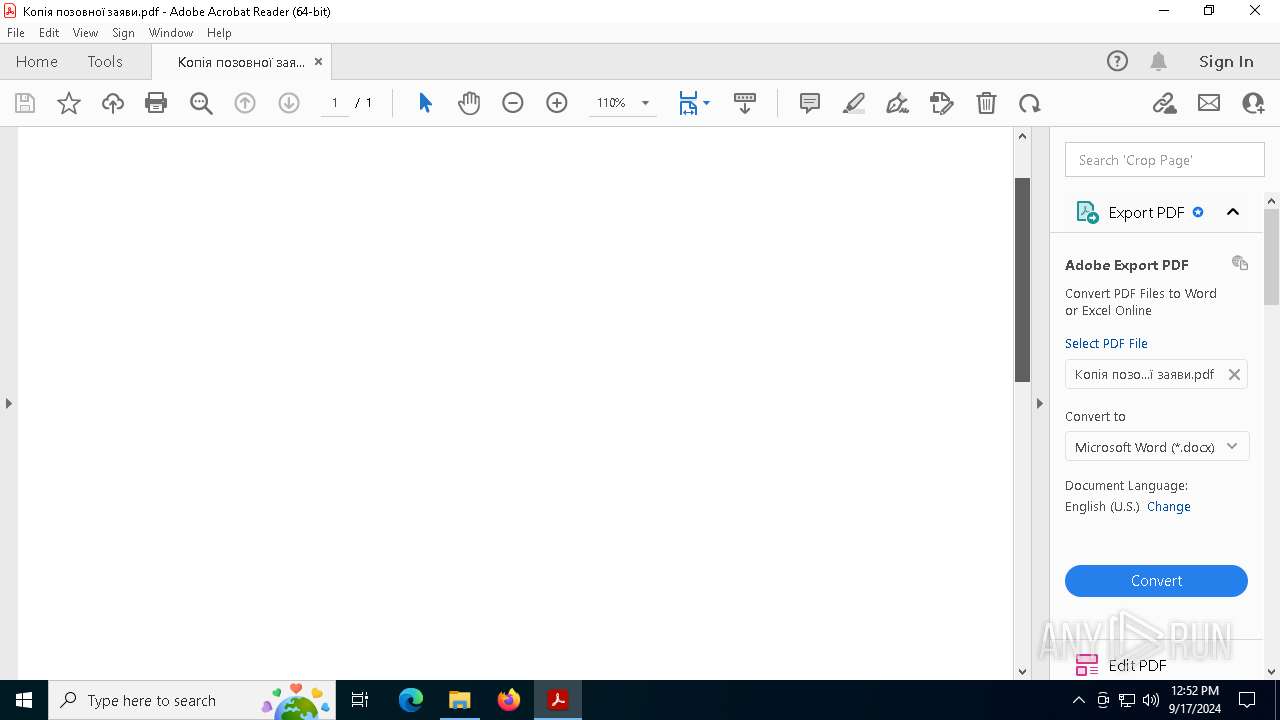
Task: Bookmark file with the star icon
Action: 69,103
